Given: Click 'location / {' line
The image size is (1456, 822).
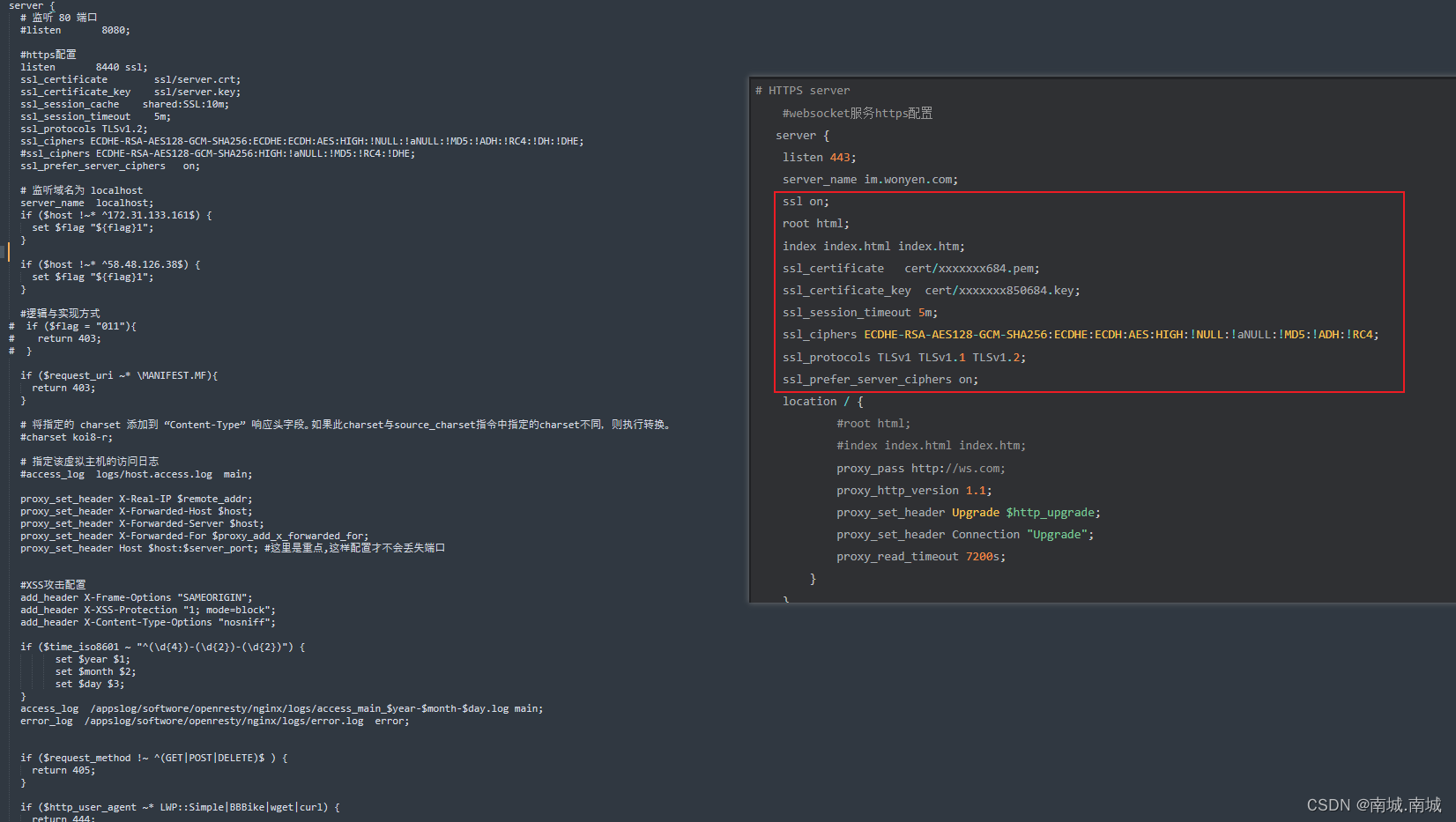Looking at the screenshot, I should click(x=823, y=401).
